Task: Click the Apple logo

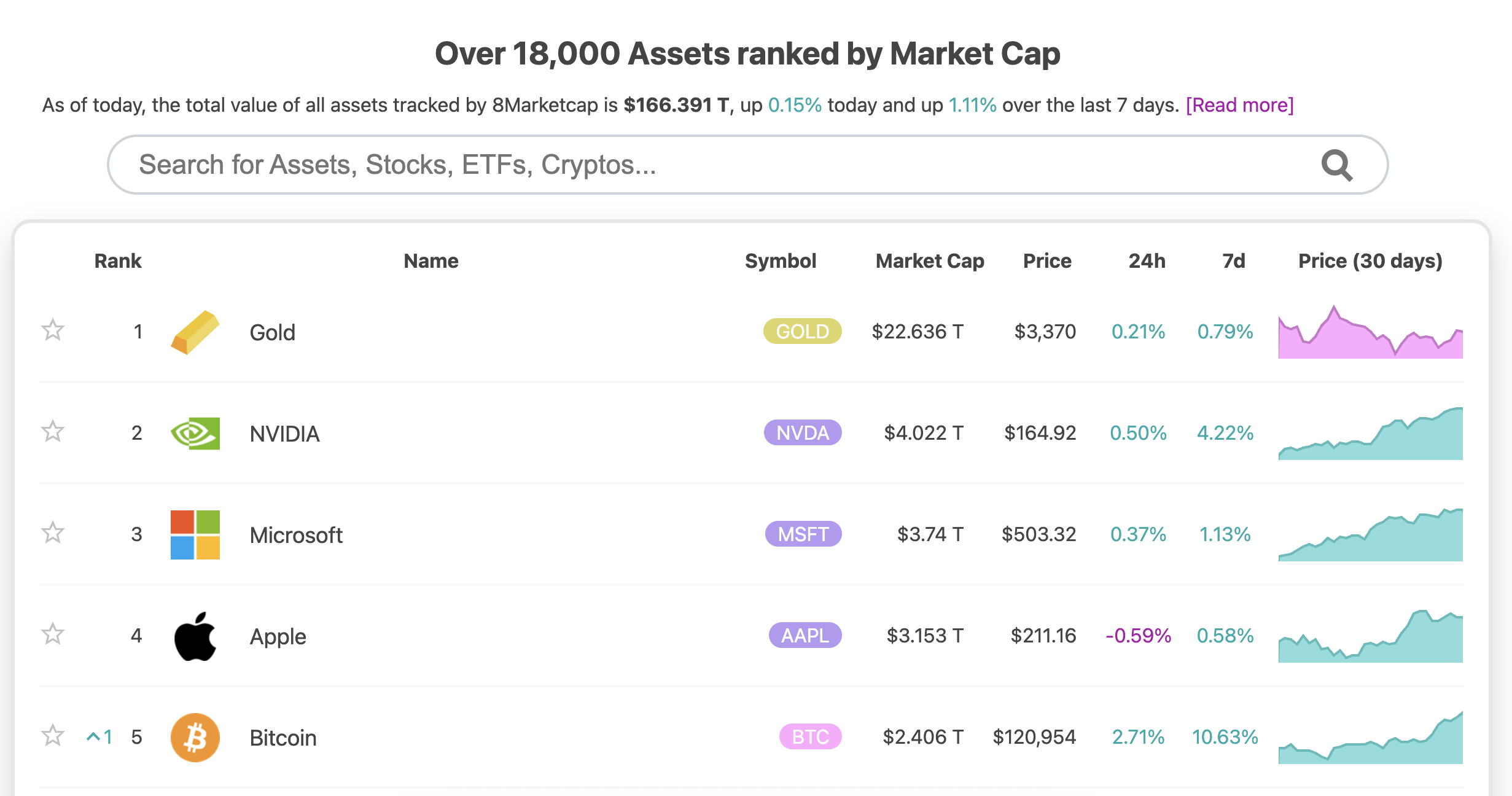Action: (x=195, y=636)
